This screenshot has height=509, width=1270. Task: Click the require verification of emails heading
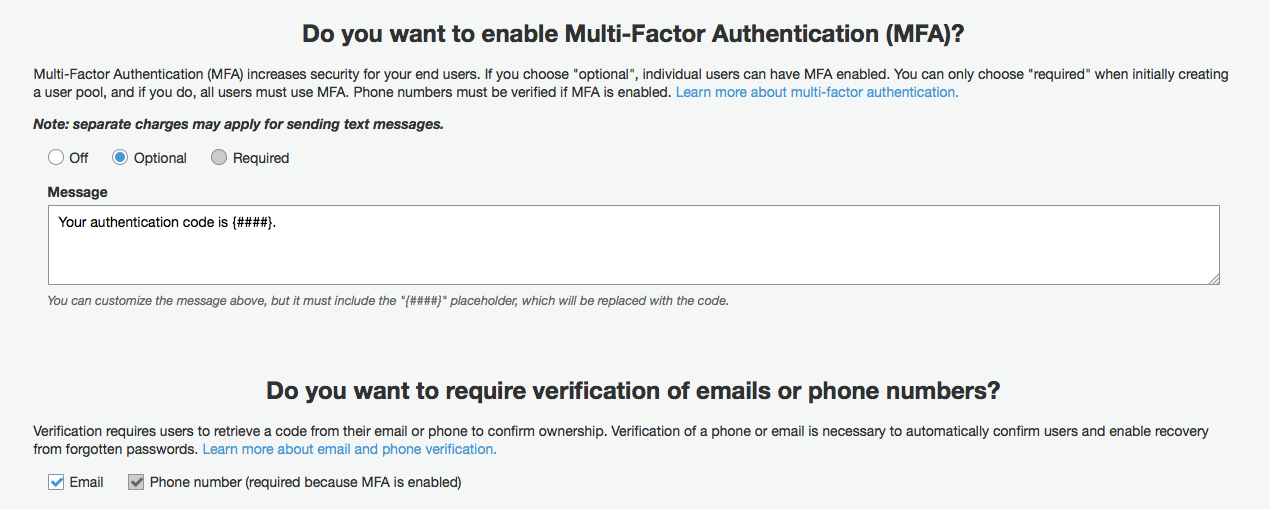pyautogui.click(x=633, y=391)
